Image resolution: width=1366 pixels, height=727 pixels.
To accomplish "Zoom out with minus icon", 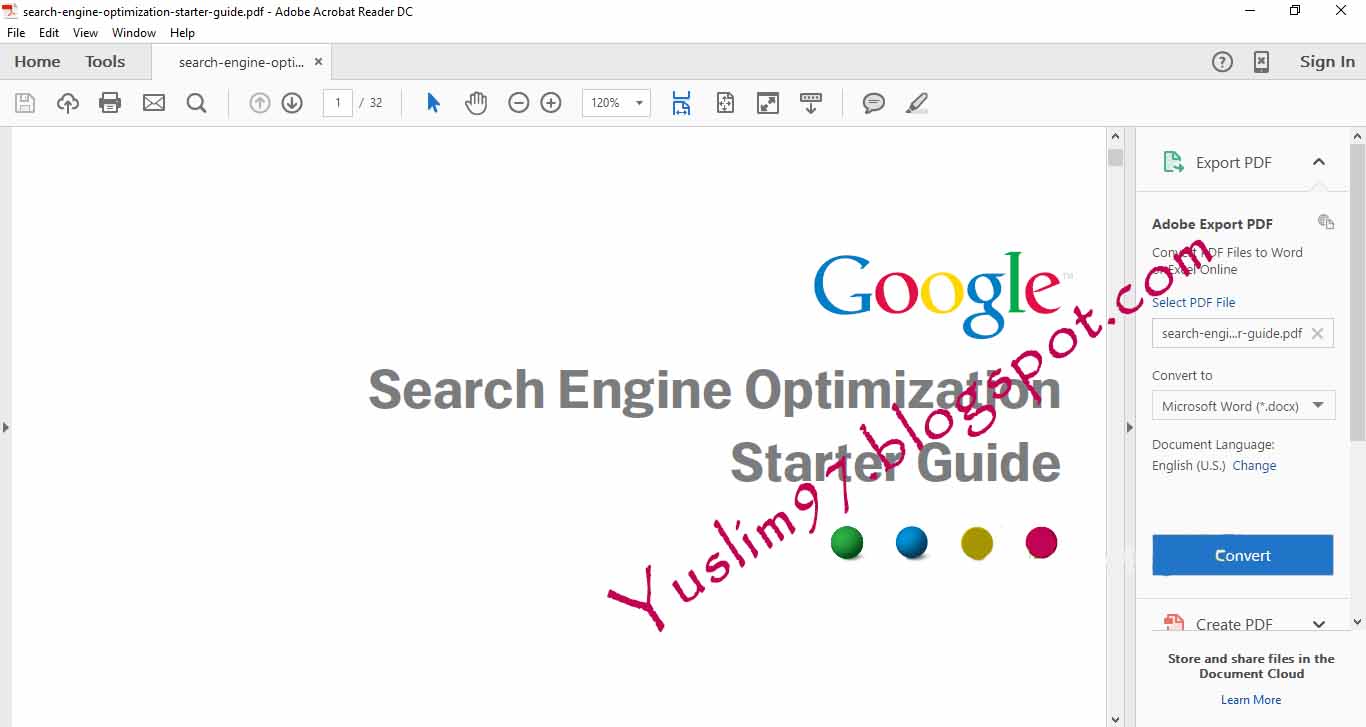I will pyautogui.click(x=518, y=103).
